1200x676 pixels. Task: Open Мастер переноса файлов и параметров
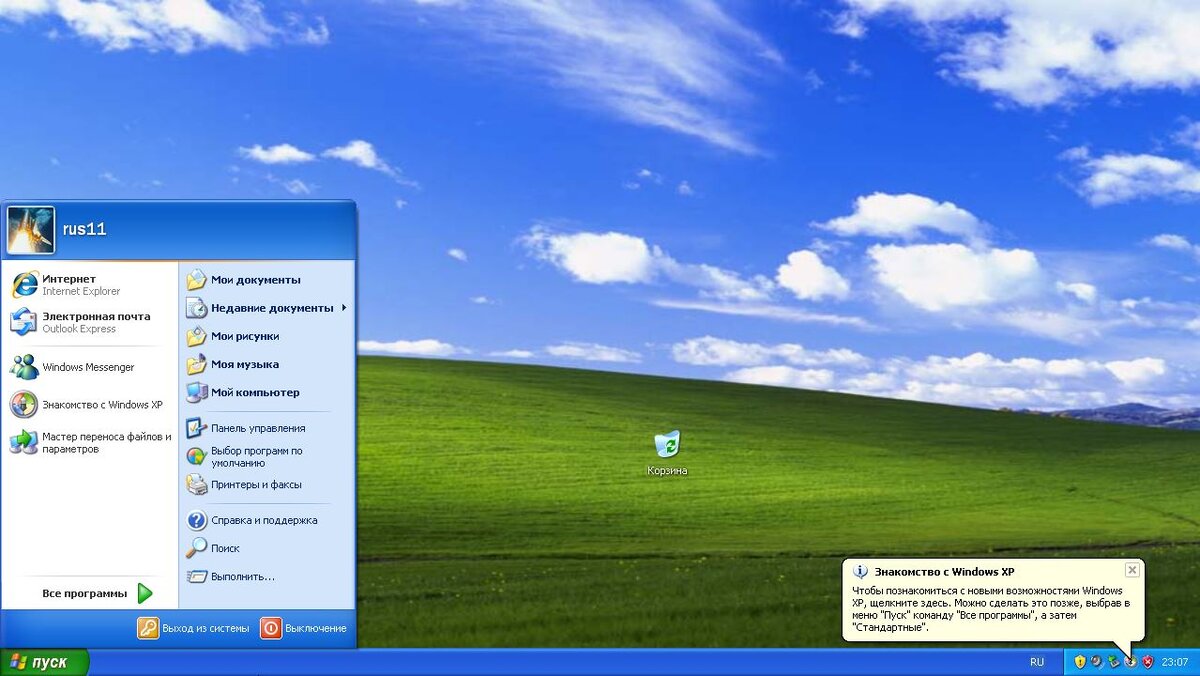point(90,443)
